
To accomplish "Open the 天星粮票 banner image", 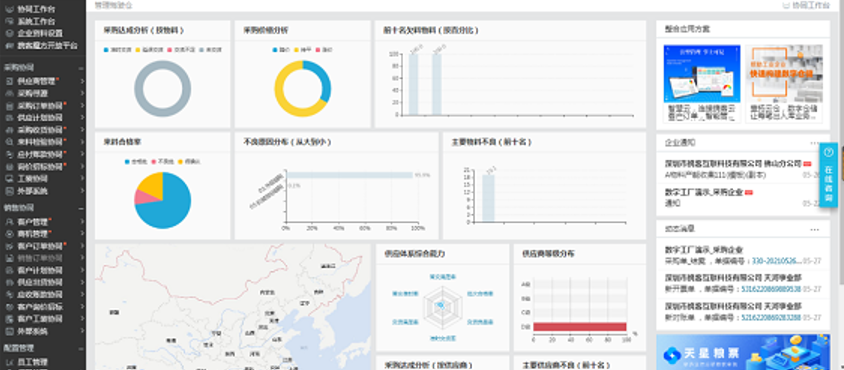I will pyautogui.click(x=743, y=352).
